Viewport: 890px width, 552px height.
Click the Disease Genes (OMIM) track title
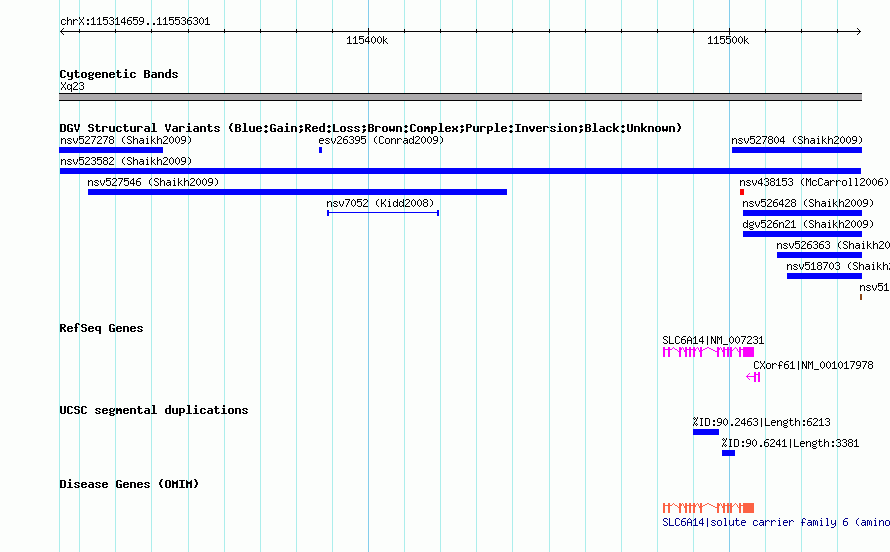tap(129, 484)
